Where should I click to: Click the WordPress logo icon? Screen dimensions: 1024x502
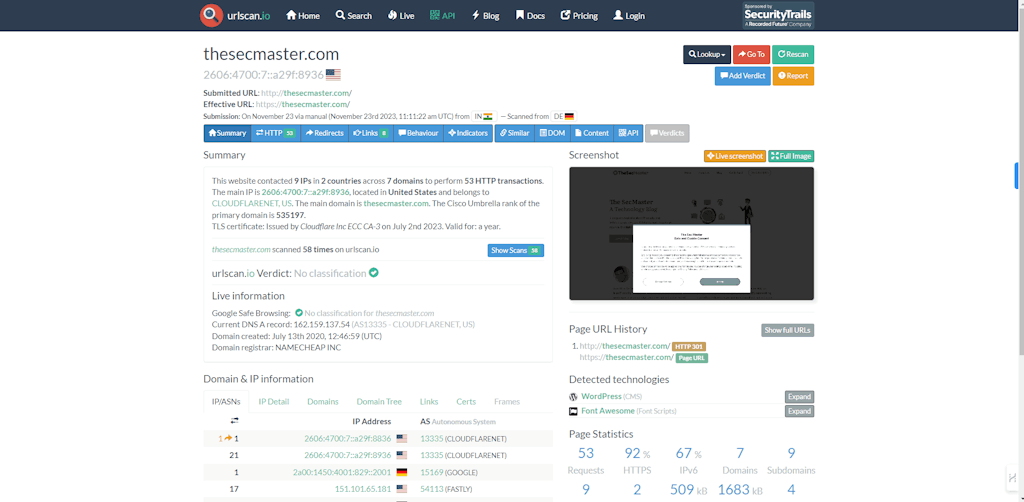[573, 397]
